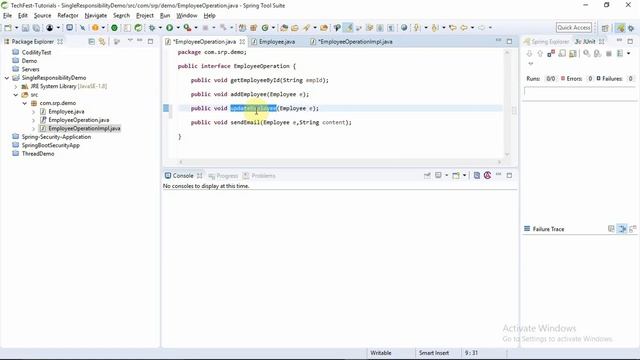Close the EmployeeOperation.java editor tab
Image resolution: width=640 pixels, height=360 pixels.
(x=242, y=42)
